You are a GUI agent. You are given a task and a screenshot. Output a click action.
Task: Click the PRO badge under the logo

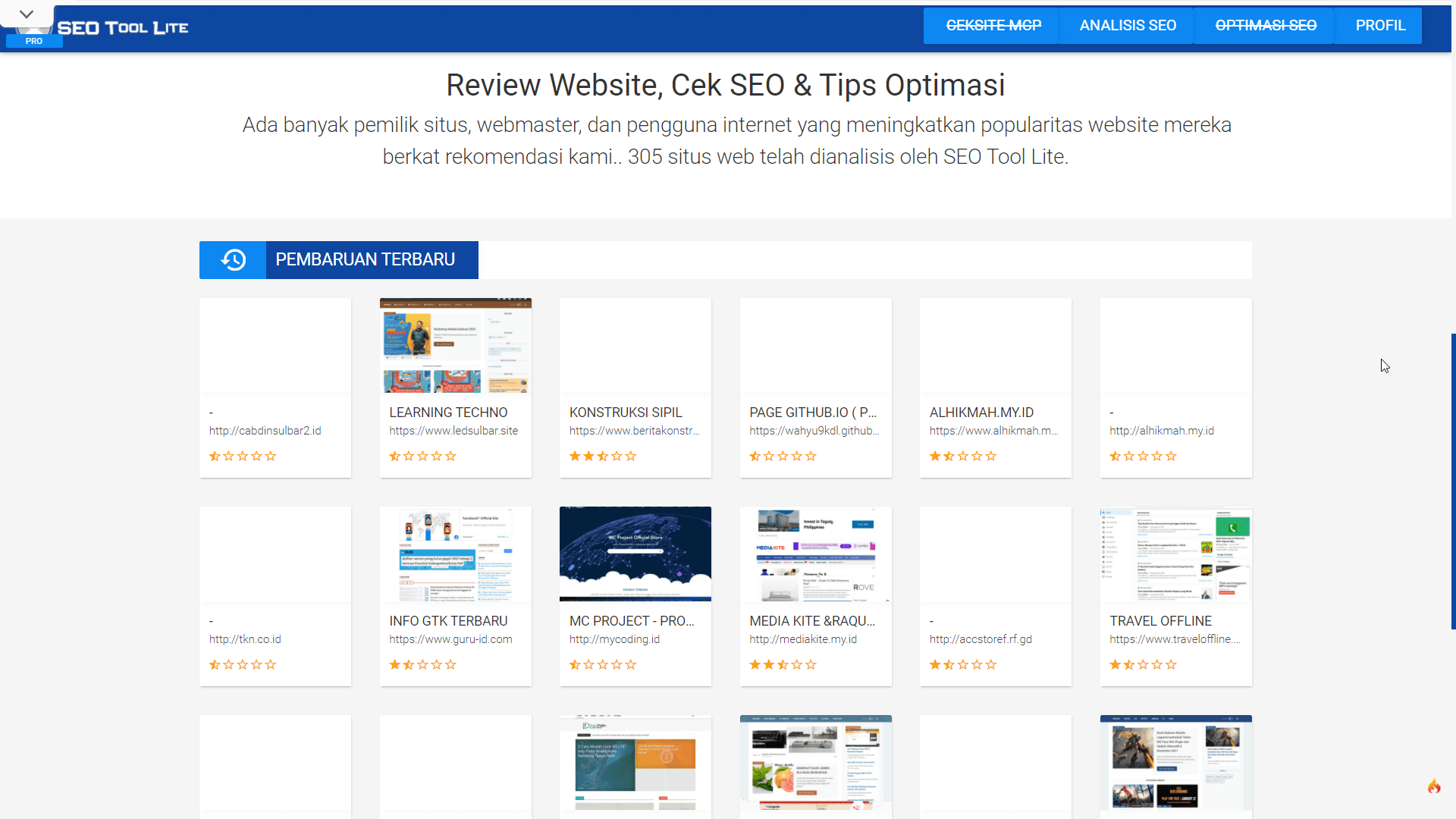tap(34, 41)
